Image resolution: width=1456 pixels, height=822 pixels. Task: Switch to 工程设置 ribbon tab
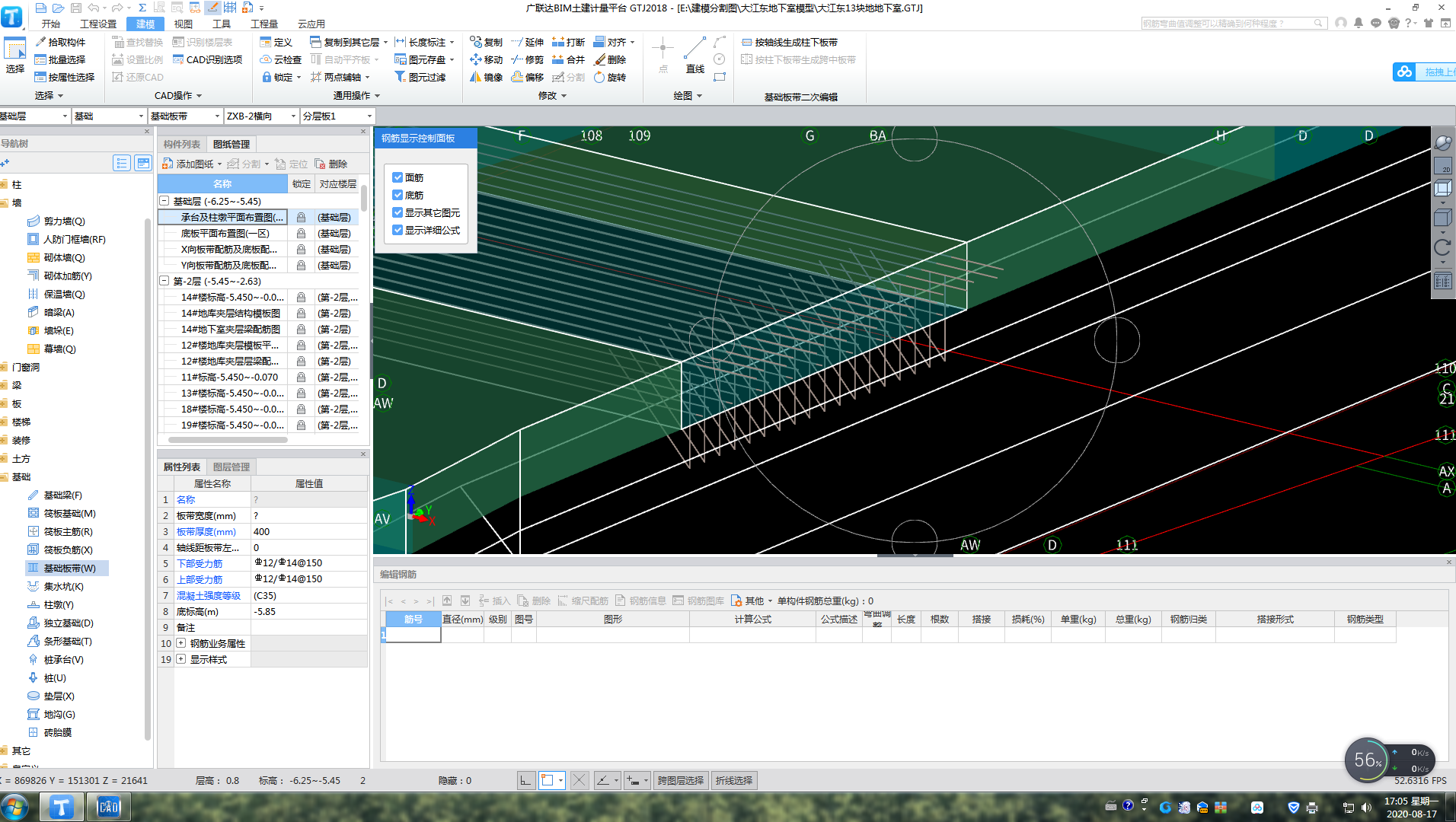(x=98, y=24)
